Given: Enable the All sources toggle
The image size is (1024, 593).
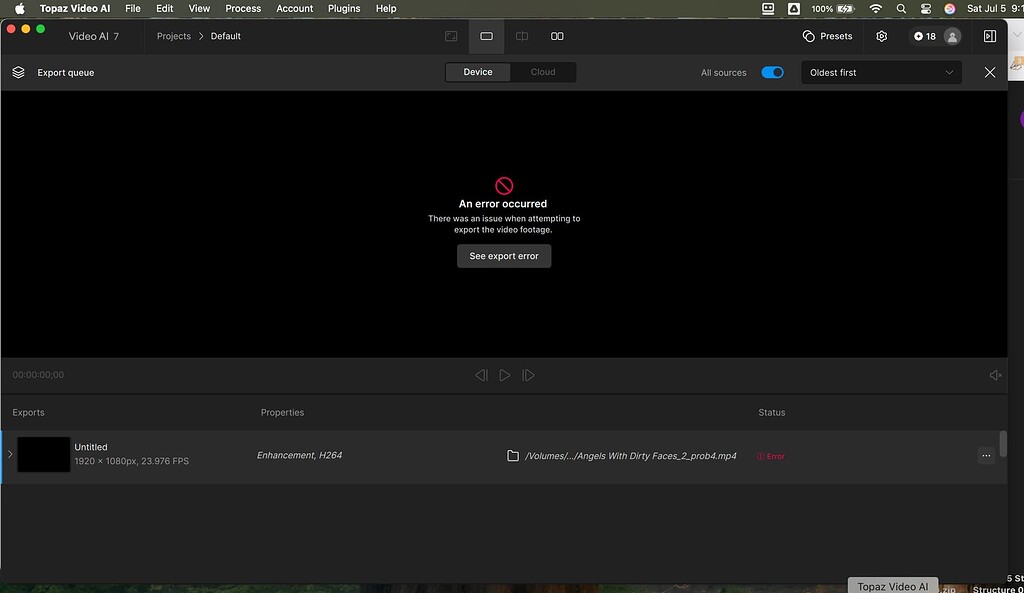Looking at the screenshot, I should (x=772, y=72).
